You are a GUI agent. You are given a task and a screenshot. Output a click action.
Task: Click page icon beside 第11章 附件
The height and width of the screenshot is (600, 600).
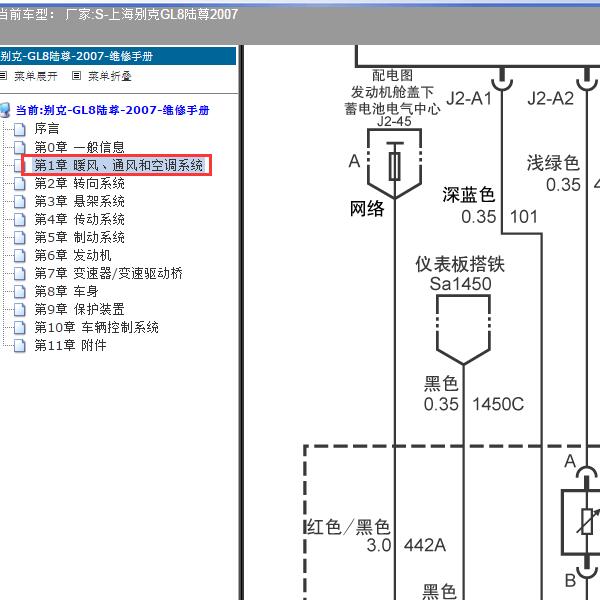point(20,346)
